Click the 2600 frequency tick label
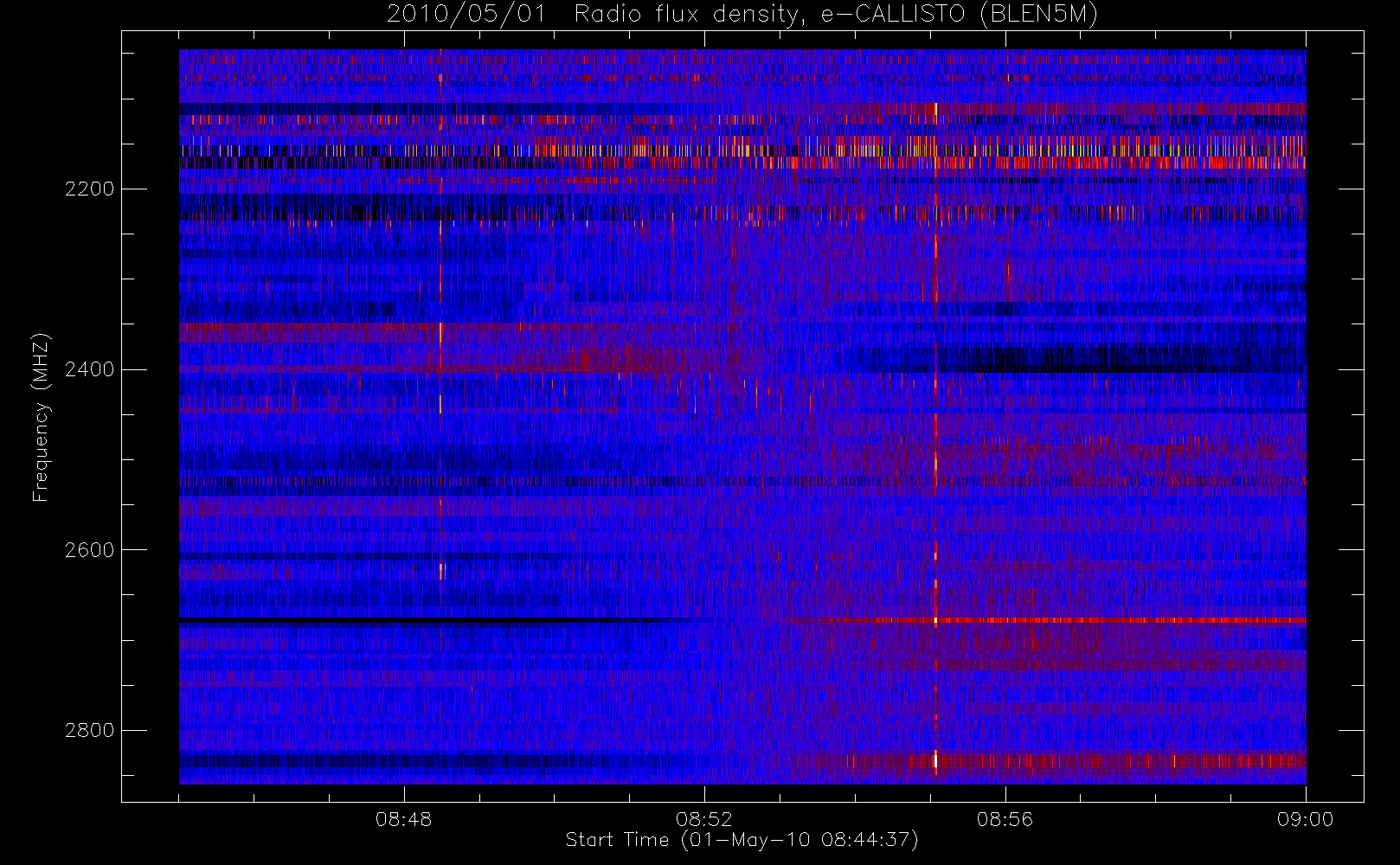 pyautogui.click(x=90, y=551)
